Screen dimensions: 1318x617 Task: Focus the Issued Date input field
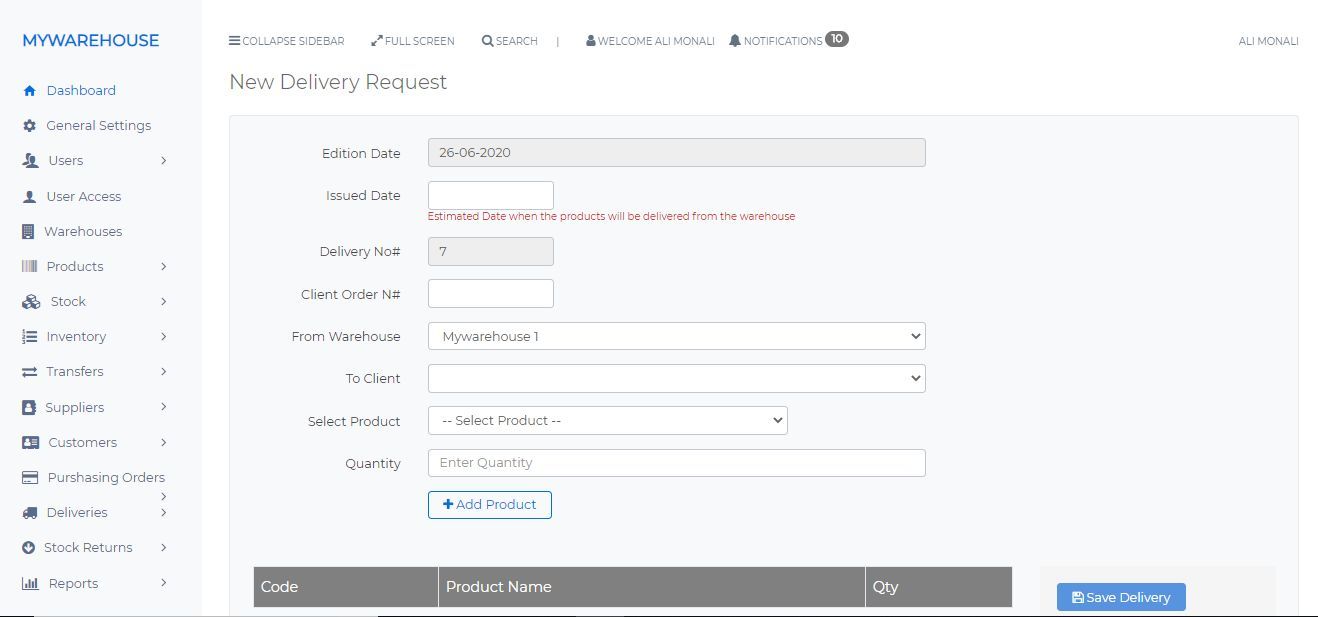click(x=490, y=196)
